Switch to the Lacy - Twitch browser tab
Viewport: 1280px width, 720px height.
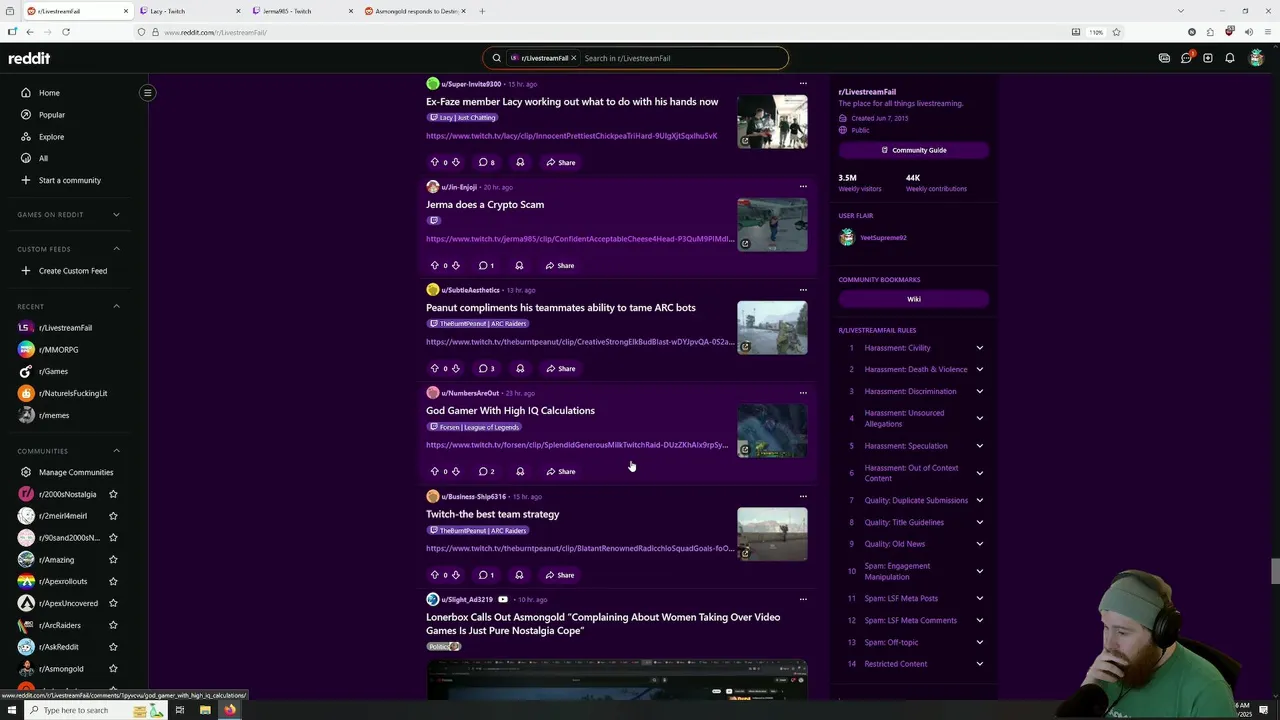(x=190, y=11)
